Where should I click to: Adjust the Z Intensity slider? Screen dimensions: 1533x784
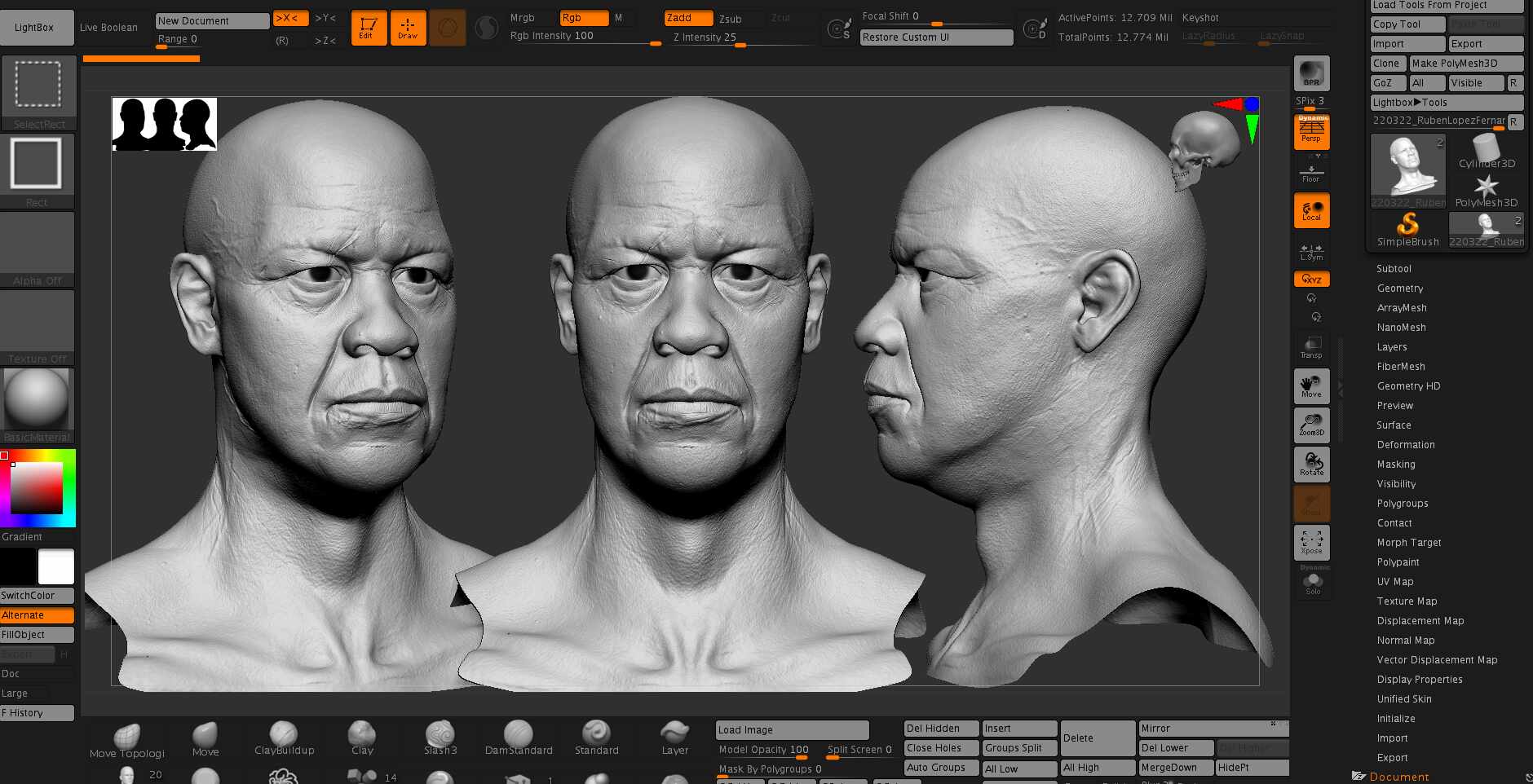(x=742, y=37)
